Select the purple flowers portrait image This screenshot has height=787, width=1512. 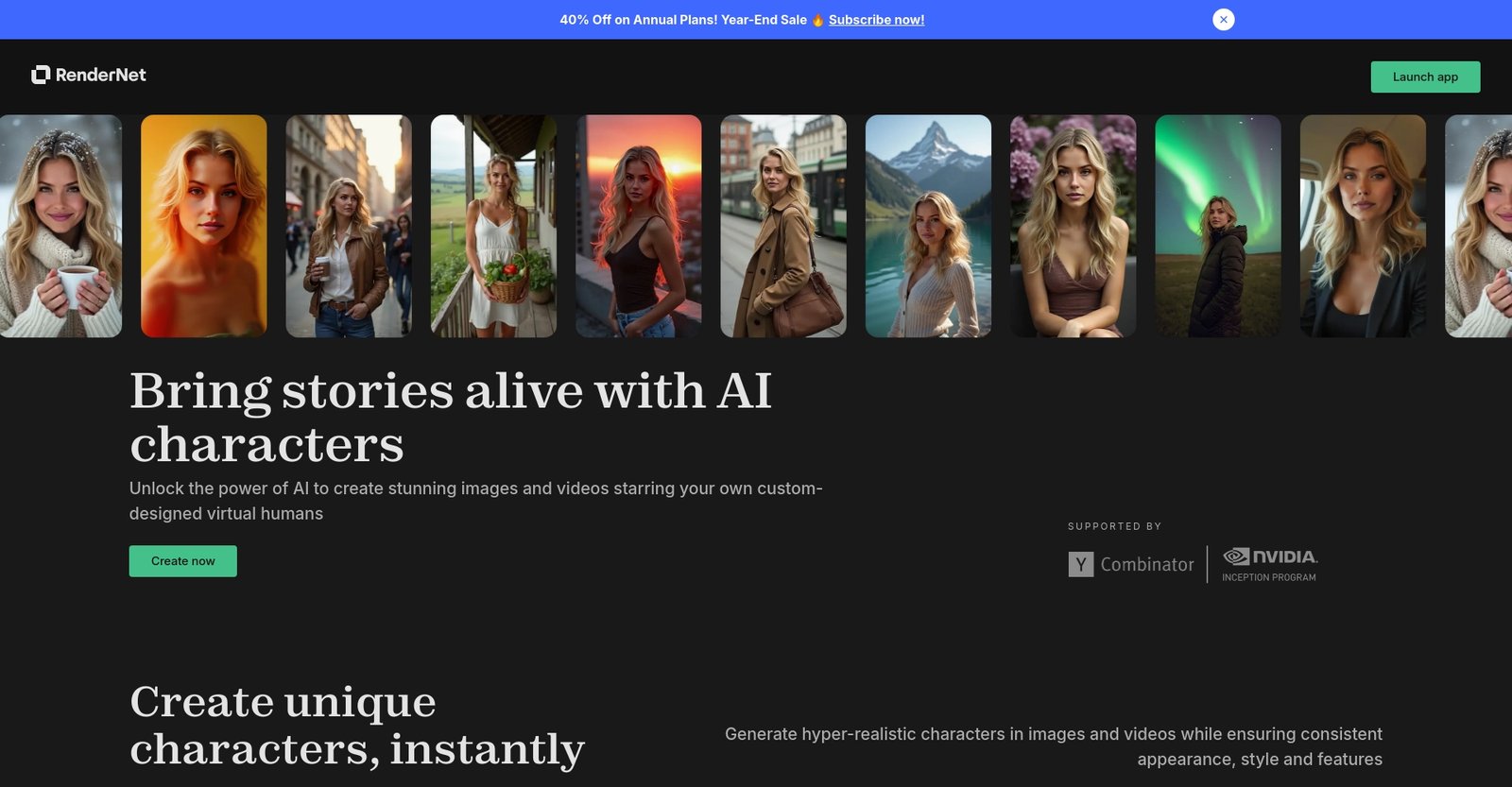[x=1074, y=226]
